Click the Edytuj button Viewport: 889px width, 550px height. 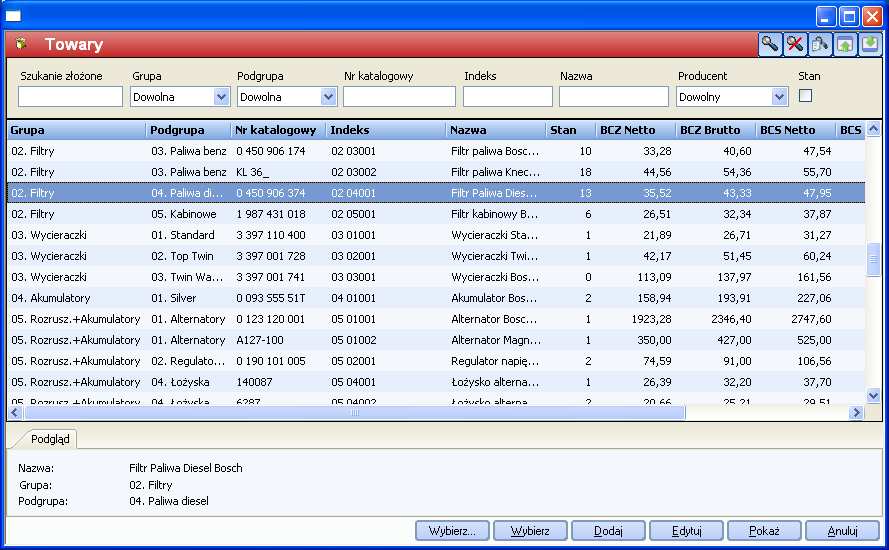(x=686, y=531)
